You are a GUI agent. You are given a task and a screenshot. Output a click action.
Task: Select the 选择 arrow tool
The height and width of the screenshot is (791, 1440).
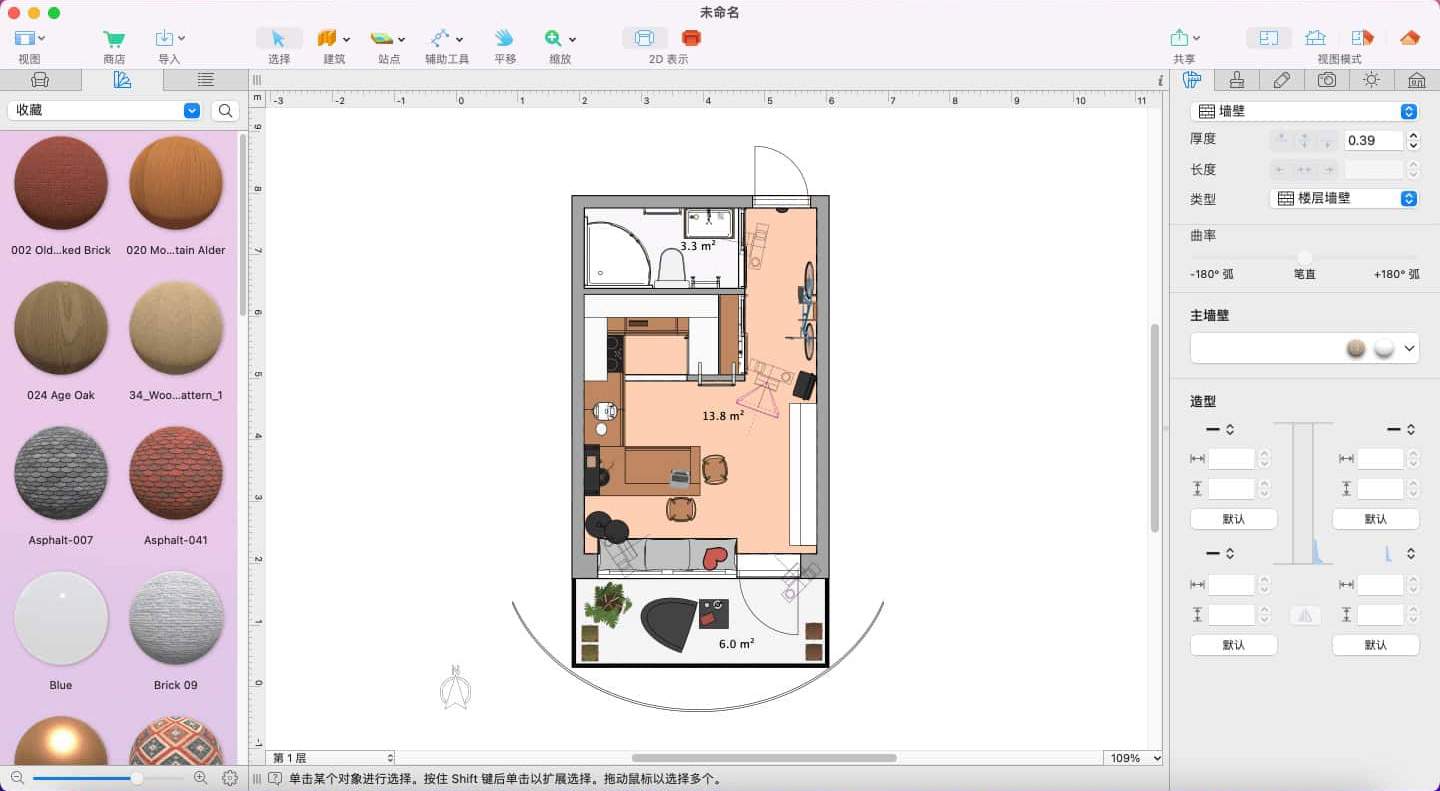(279, 39)
